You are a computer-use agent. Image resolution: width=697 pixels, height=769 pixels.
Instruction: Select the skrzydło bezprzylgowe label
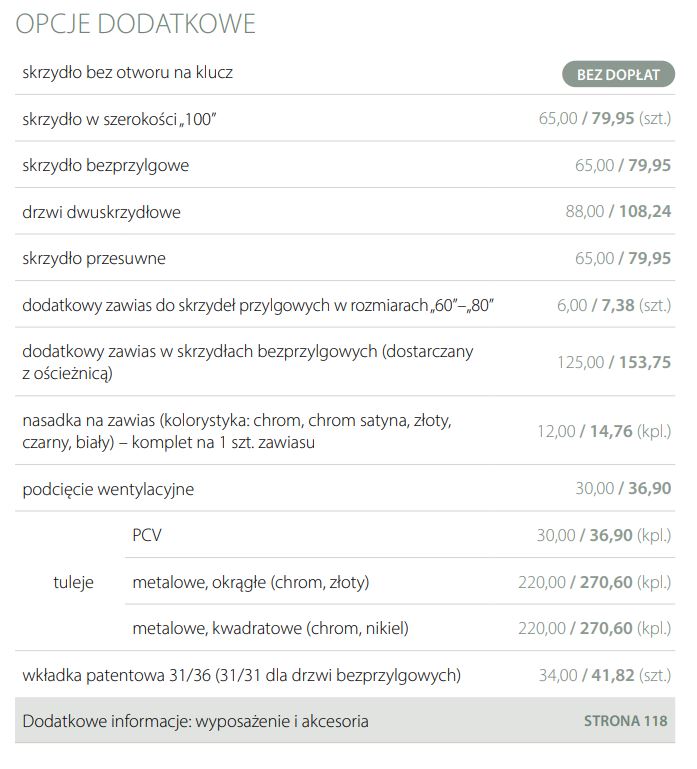[105, 165]
